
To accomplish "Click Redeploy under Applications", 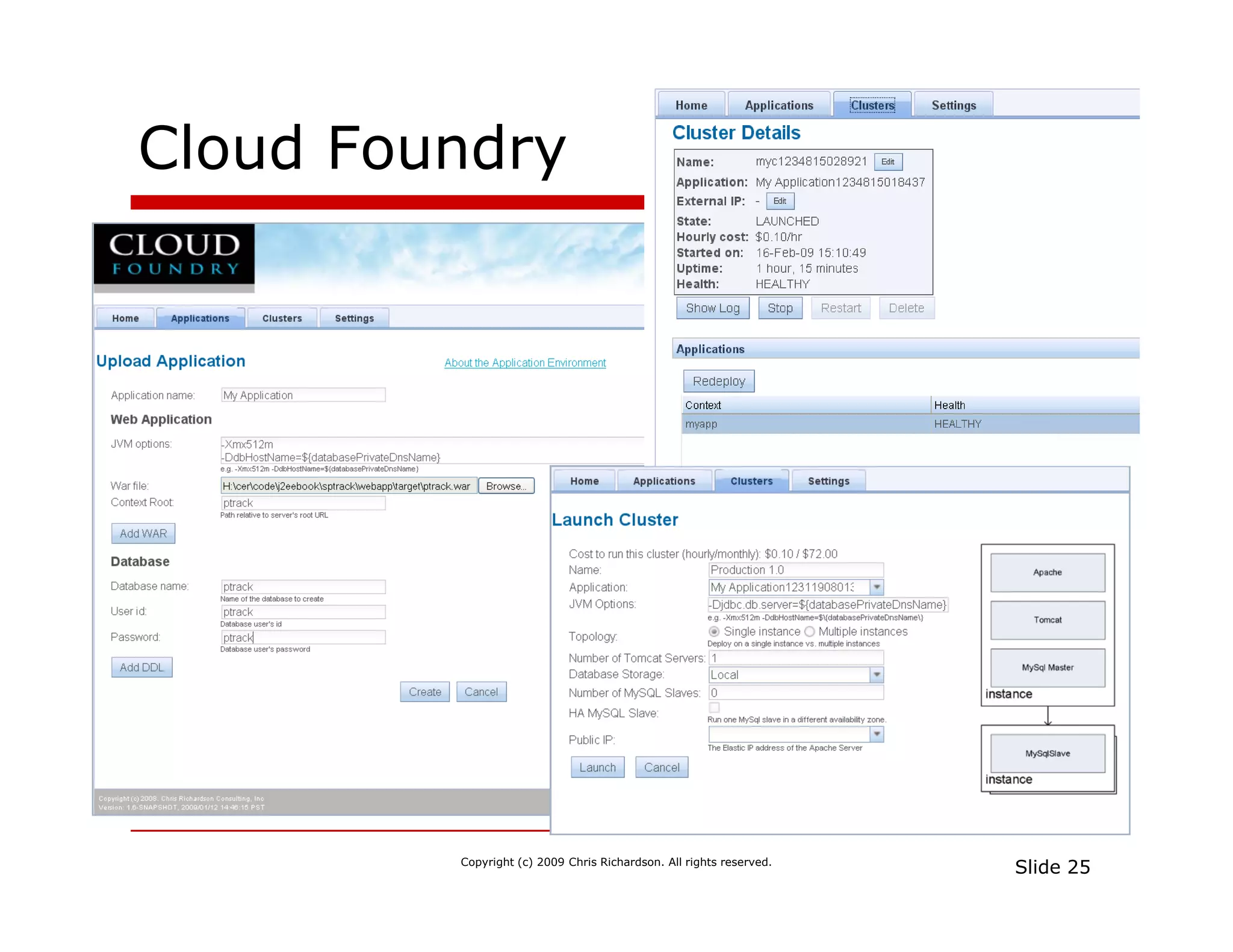I will (719, 381).
